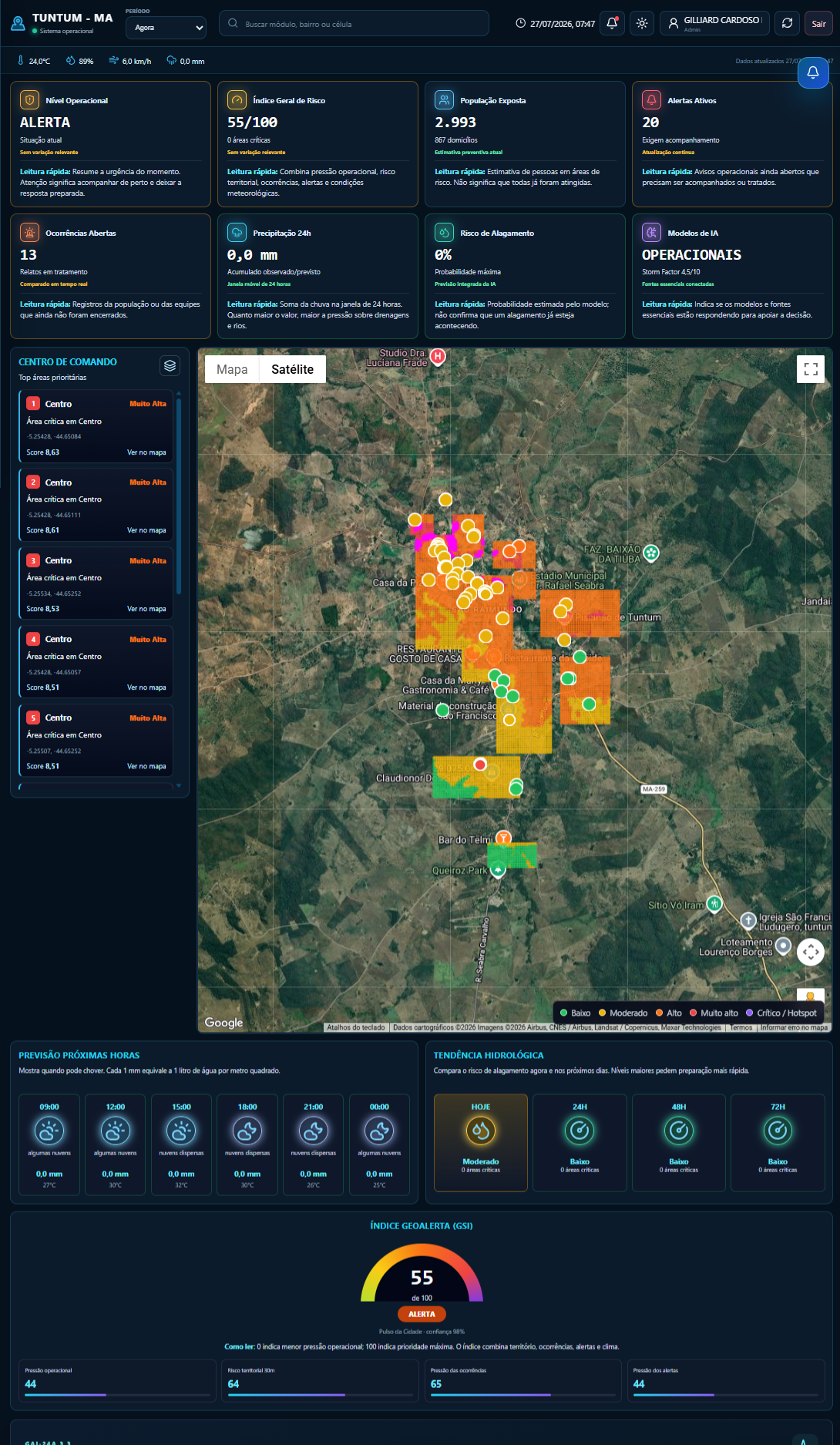Select the HOJE hydrological trend card

point(481,1142)
